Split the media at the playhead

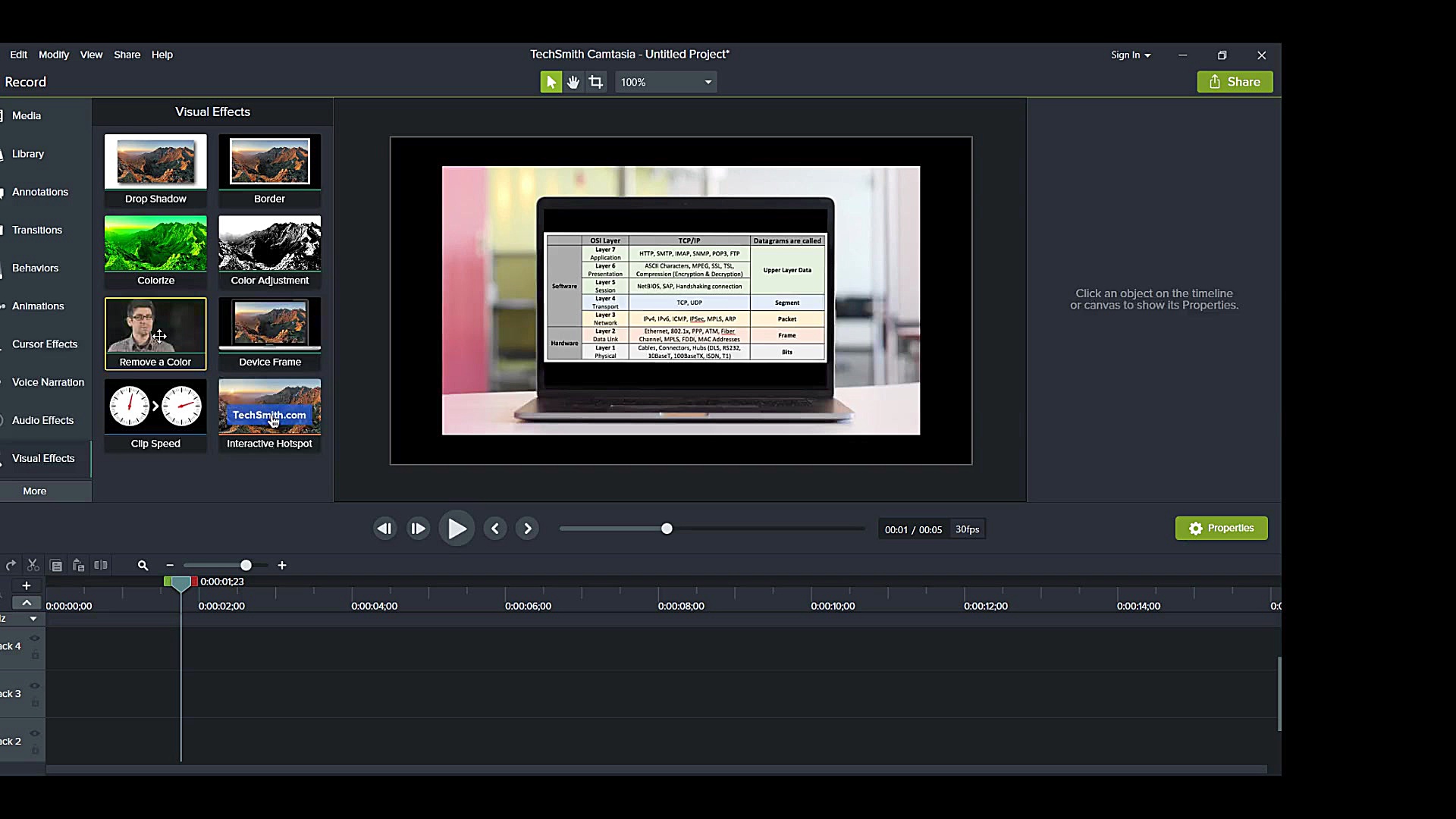tap(101, 565)
